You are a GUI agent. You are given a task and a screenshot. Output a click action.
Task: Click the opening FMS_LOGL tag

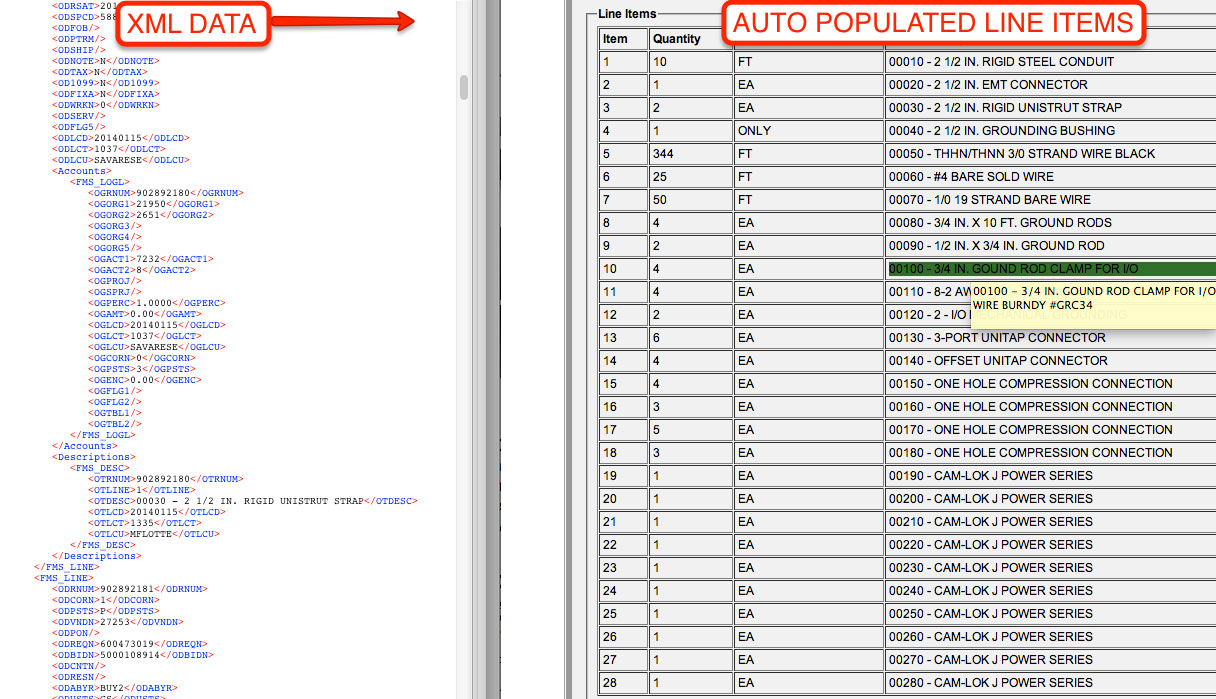99,182
